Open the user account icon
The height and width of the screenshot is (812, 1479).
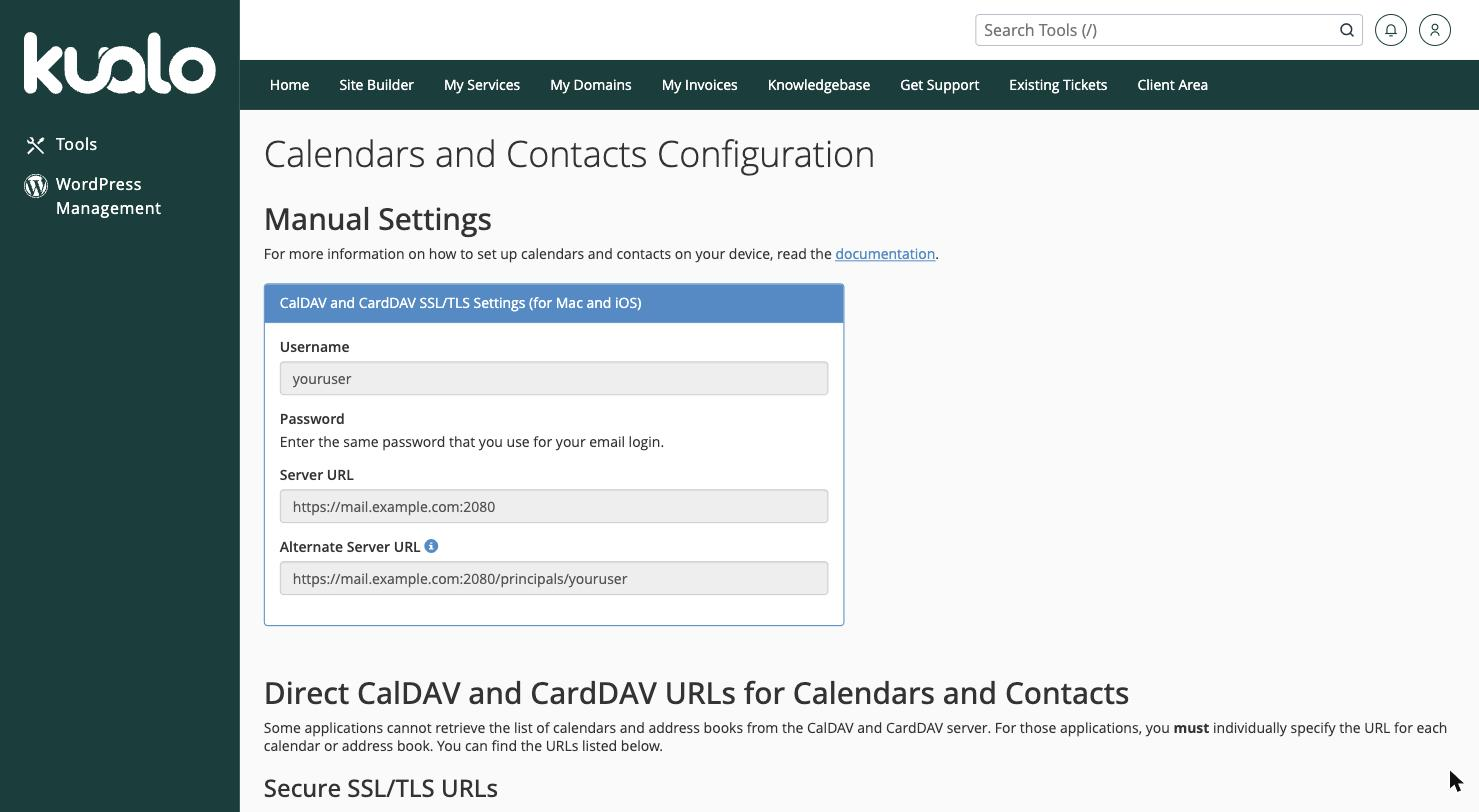(1435, 30)
